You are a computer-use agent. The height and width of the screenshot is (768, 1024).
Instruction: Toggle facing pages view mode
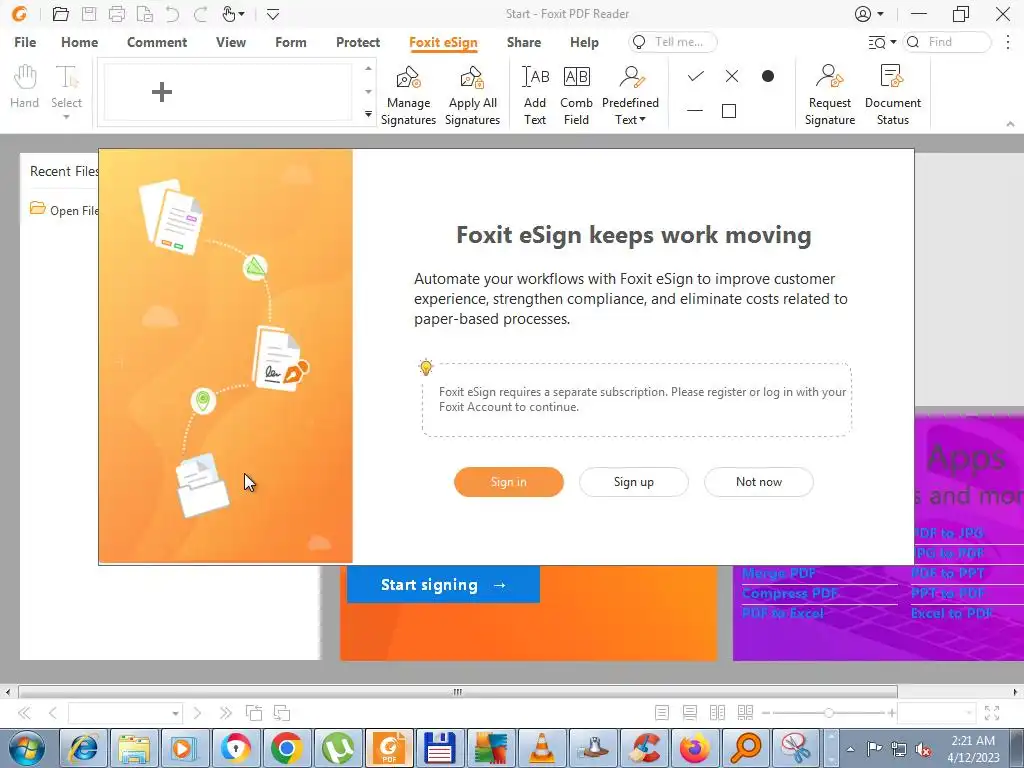717,713
